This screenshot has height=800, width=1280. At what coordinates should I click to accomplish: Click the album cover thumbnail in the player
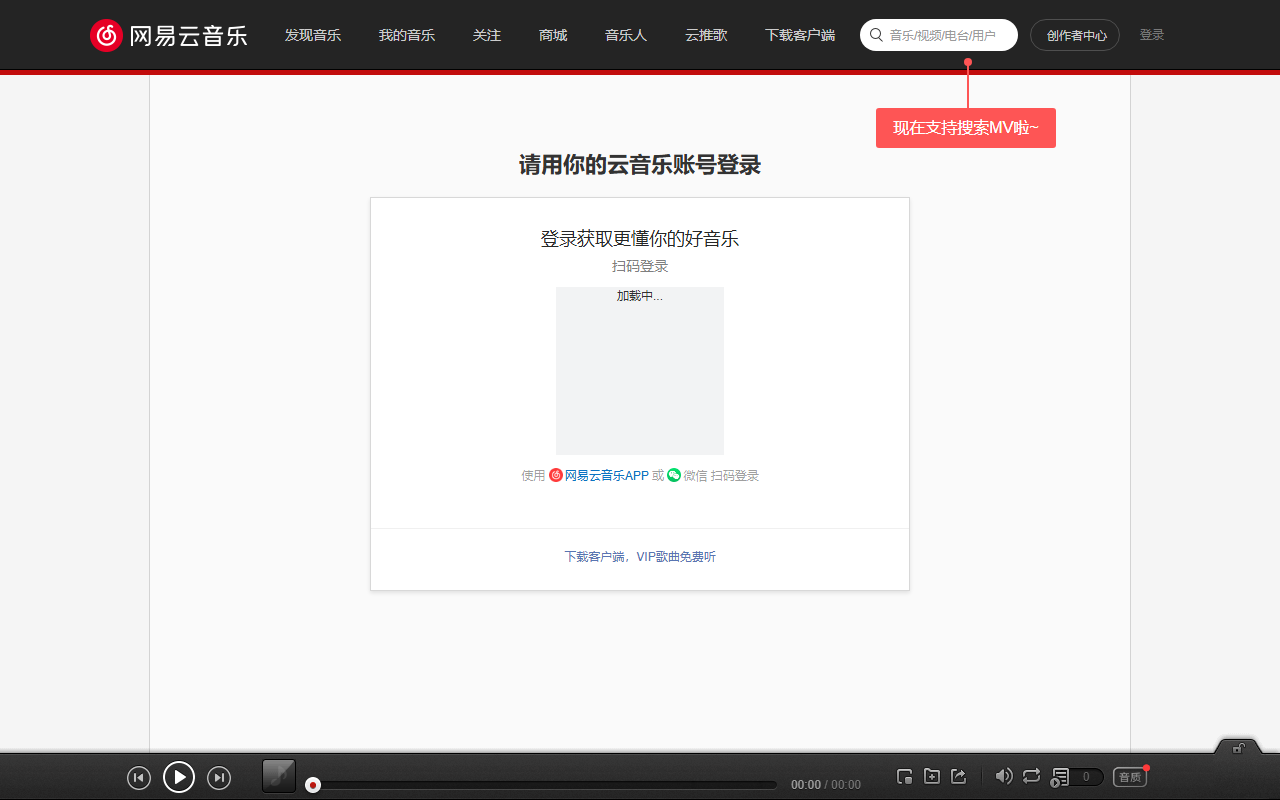(x=279, y=776)
